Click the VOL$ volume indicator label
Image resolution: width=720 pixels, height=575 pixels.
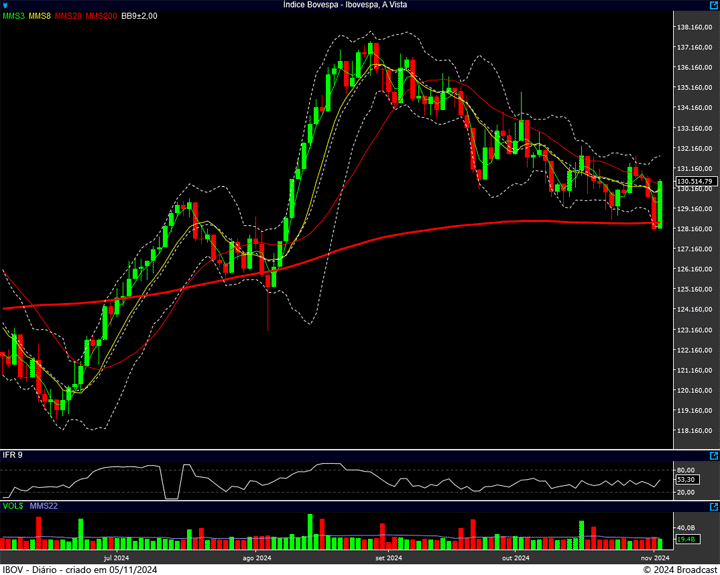[14, 506]
